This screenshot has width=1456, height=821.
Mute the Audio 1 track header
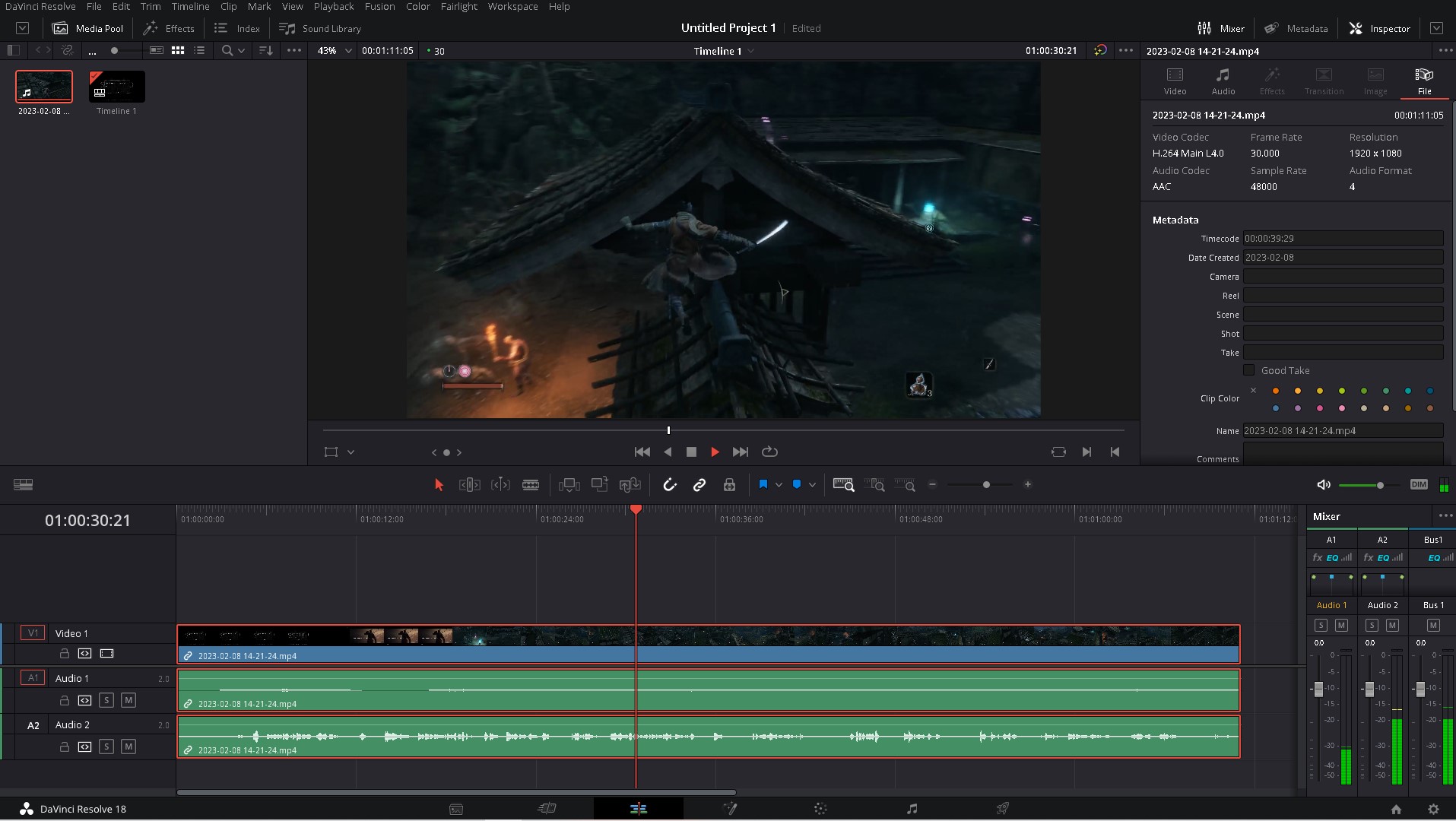point(128,700)
